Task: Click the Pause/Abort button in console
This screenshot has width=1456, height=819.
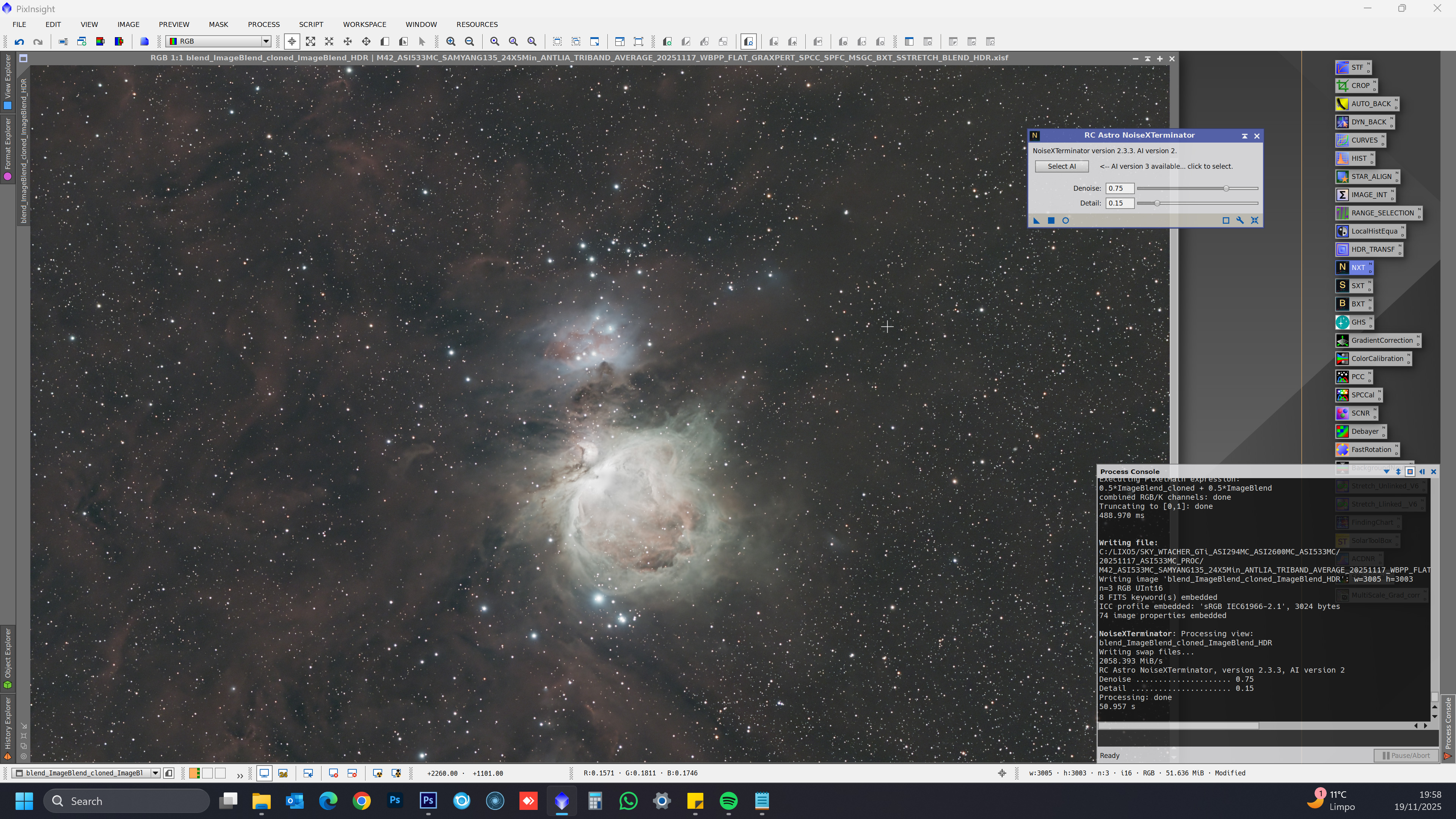Action: pos(1406,755)
